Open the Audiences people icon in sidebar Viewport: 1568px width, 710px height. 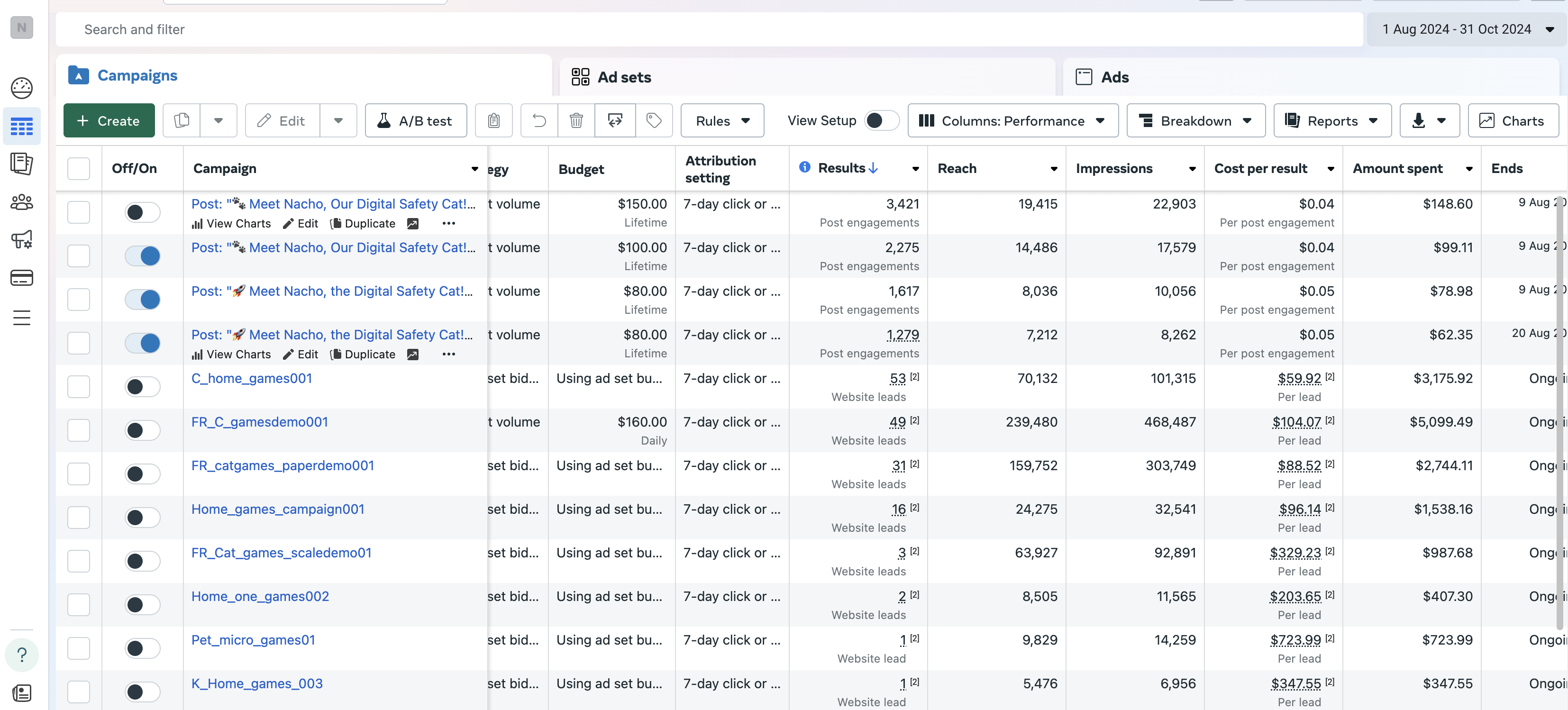tap(22, 202)
